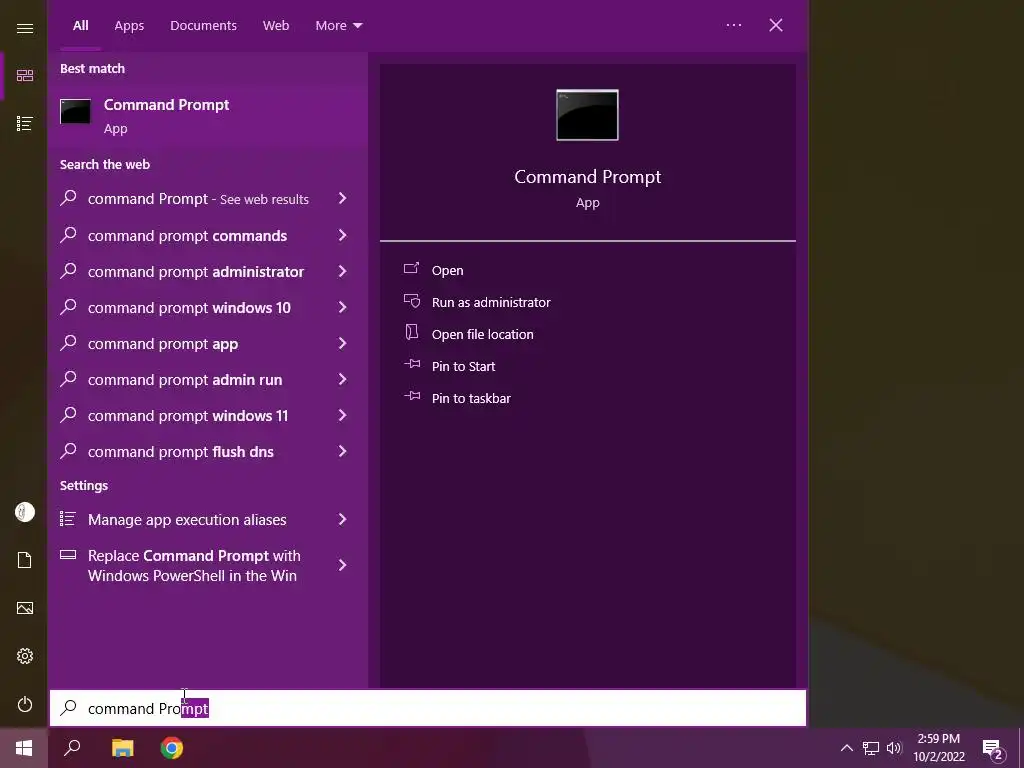This screenshot has height=768, width=1024.
Task: Open the hamburger menu in Start sidebar
Action: tap(25, 28)
